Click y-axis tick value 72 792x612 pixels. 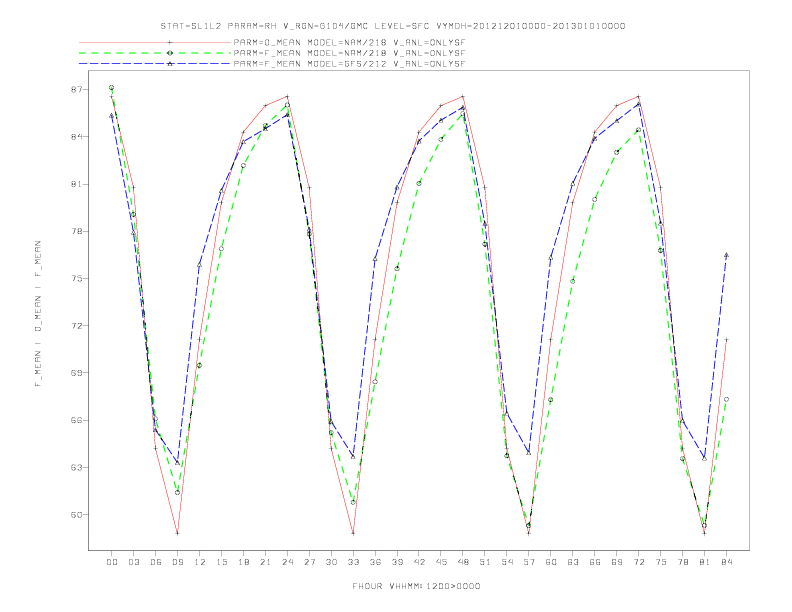[75, 326]
